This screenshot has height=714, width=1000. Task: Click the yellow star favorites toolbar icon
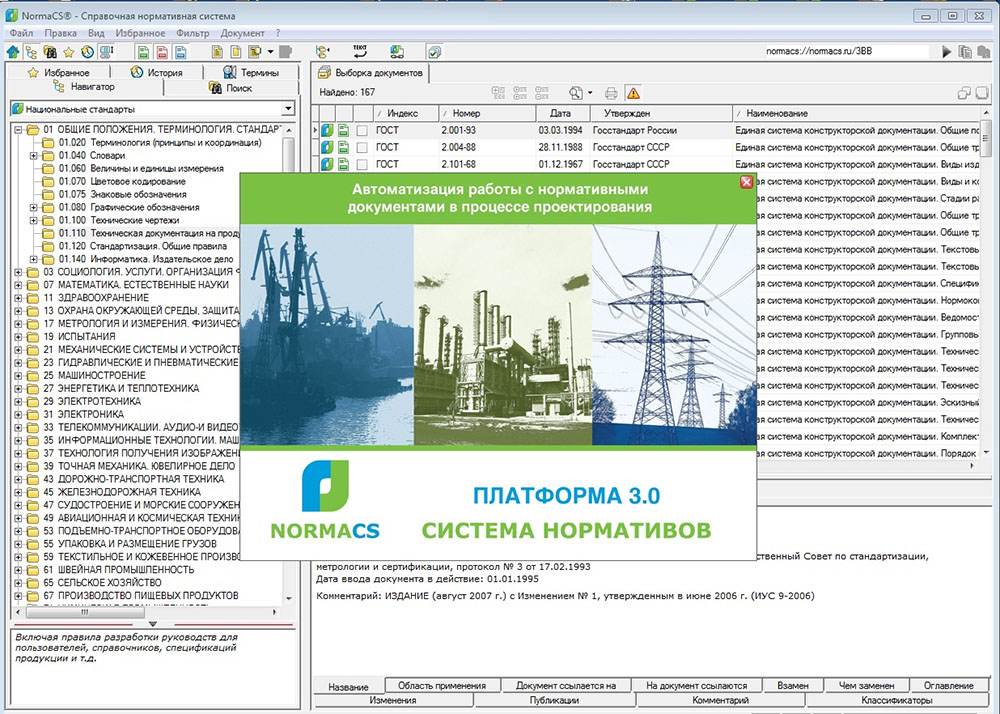68,52
